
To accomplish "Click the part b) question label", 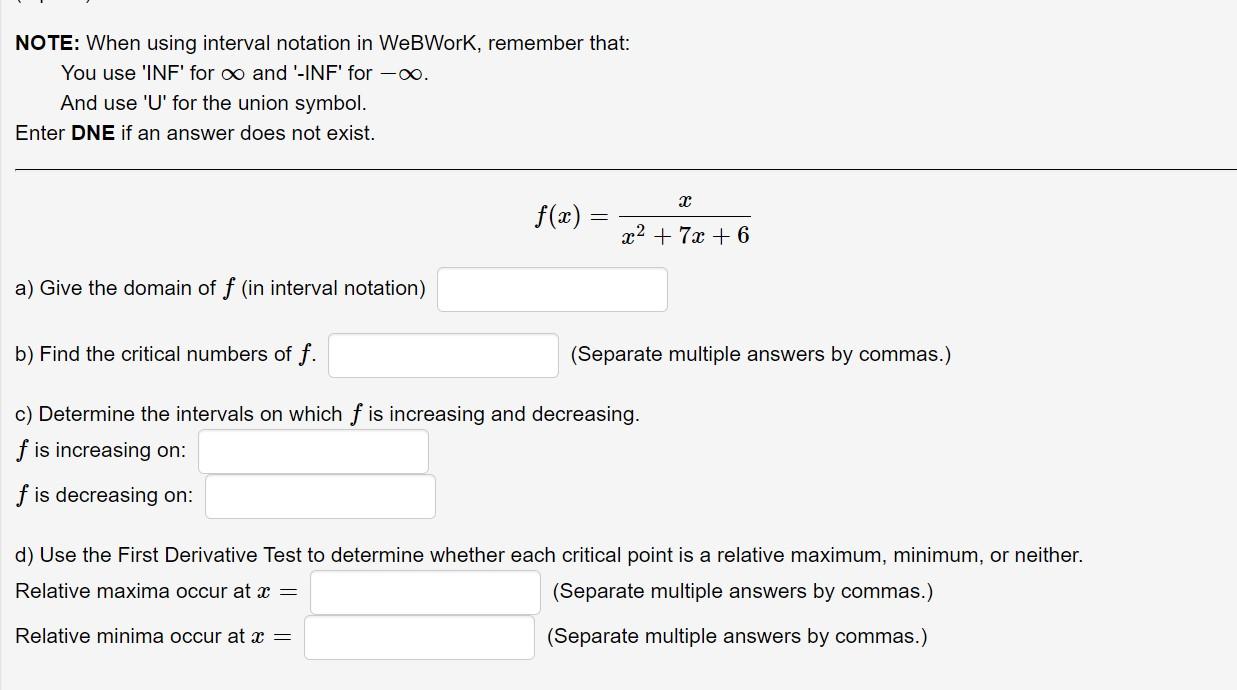I will tap(166, 353).
